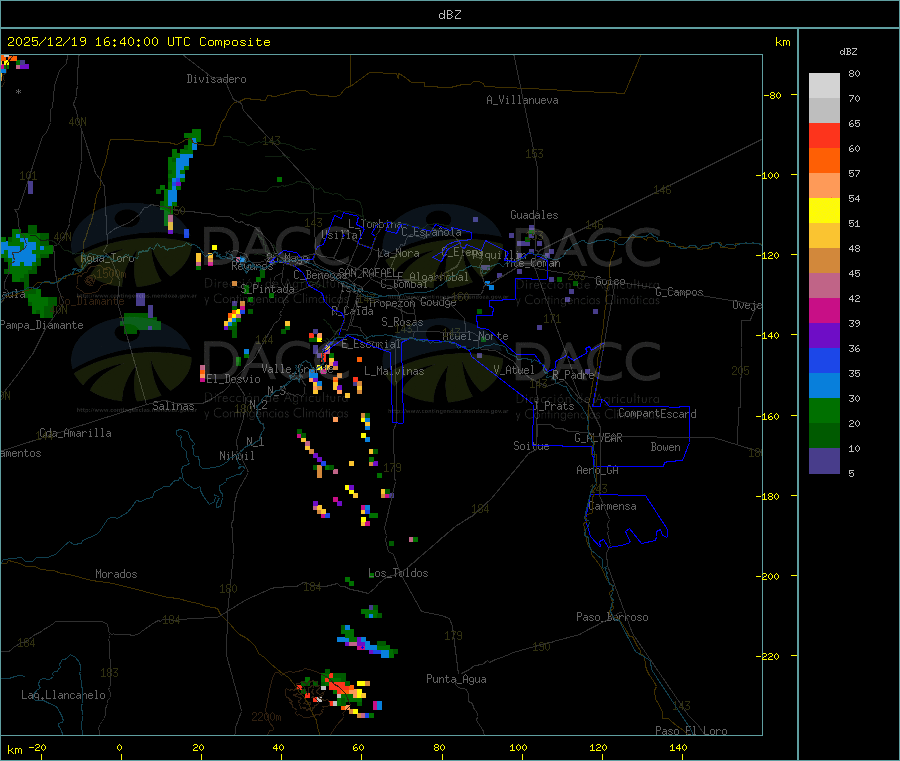Click the Pampa_Diamante location label

pos(42,325)
